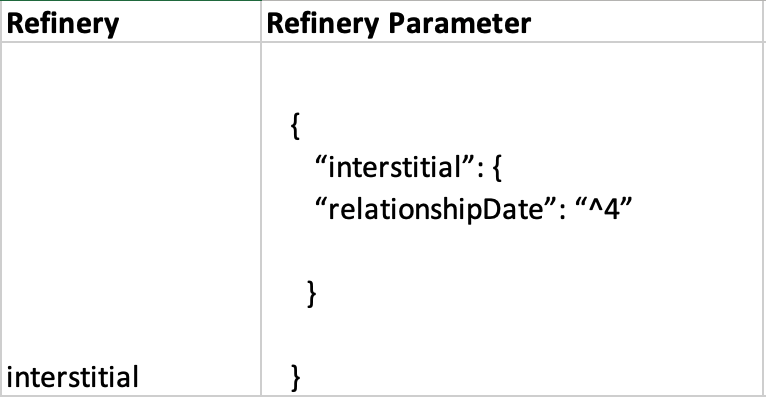
Task: Click the final closing curly brace at the bottom
Action: 295,377
